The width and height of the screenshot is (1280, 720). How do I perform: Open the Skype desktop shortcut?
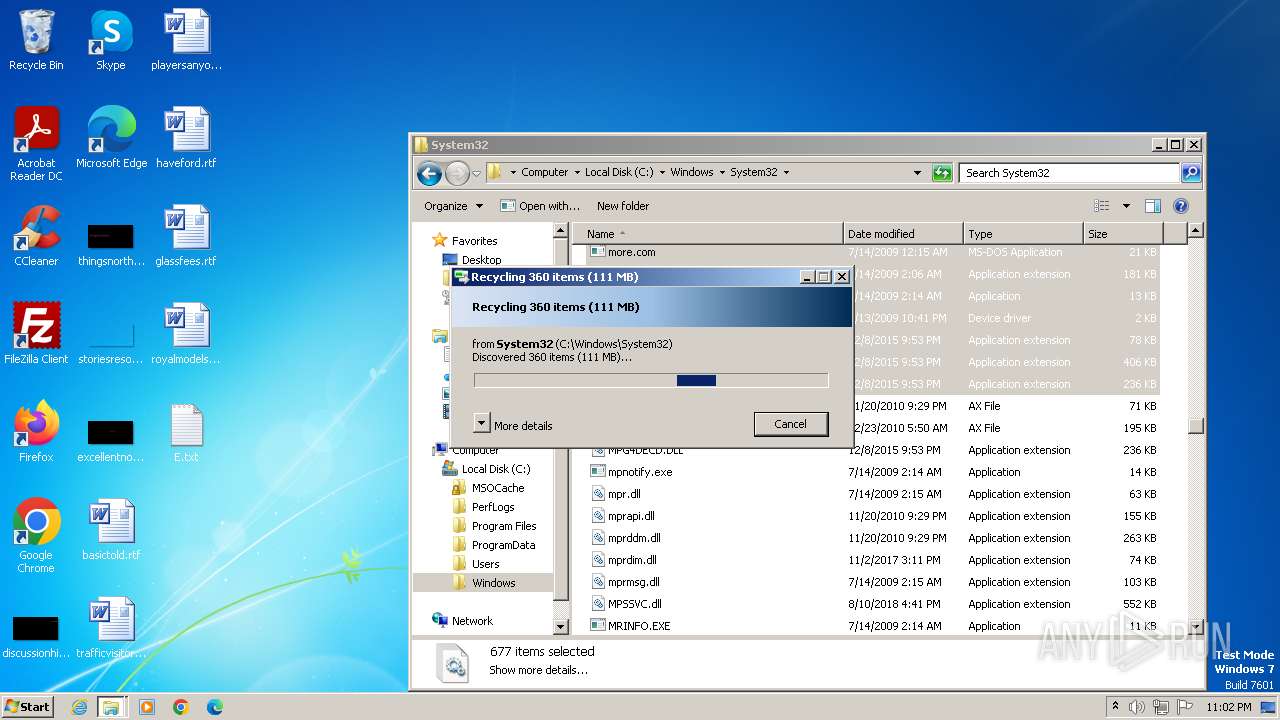110,40
